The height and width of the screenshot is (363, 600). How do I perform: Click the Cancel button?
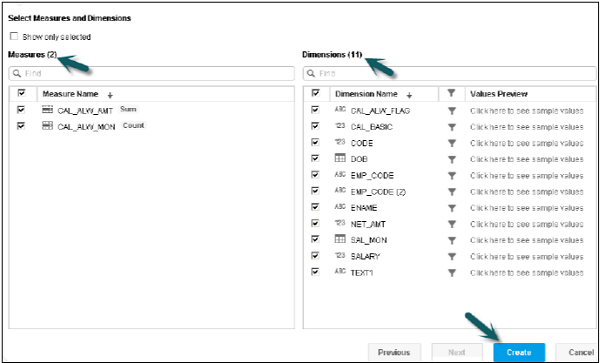(x=577, y=352)
